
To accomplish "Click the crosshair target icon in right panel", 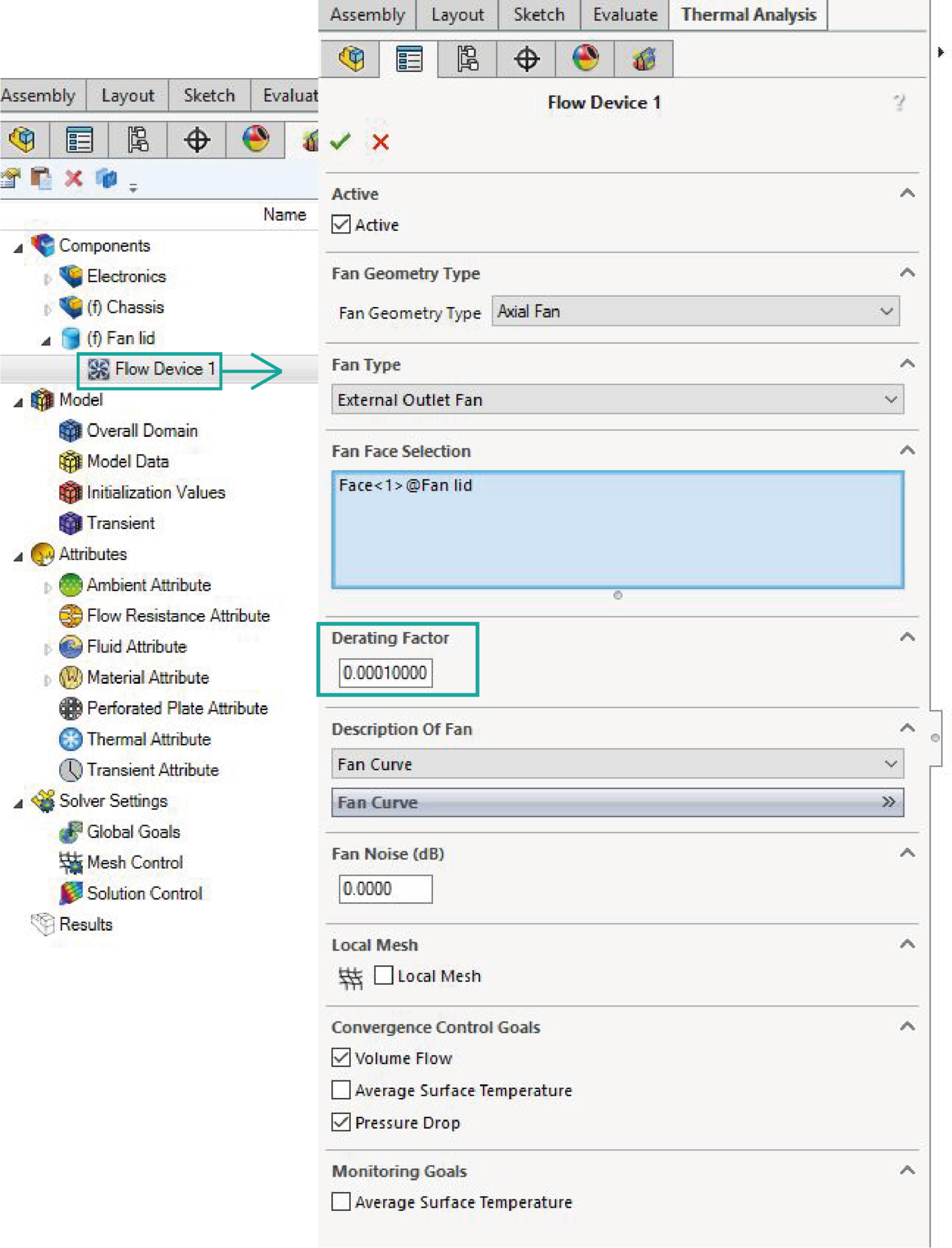I will pyautogui.click(x=526, y=59).
